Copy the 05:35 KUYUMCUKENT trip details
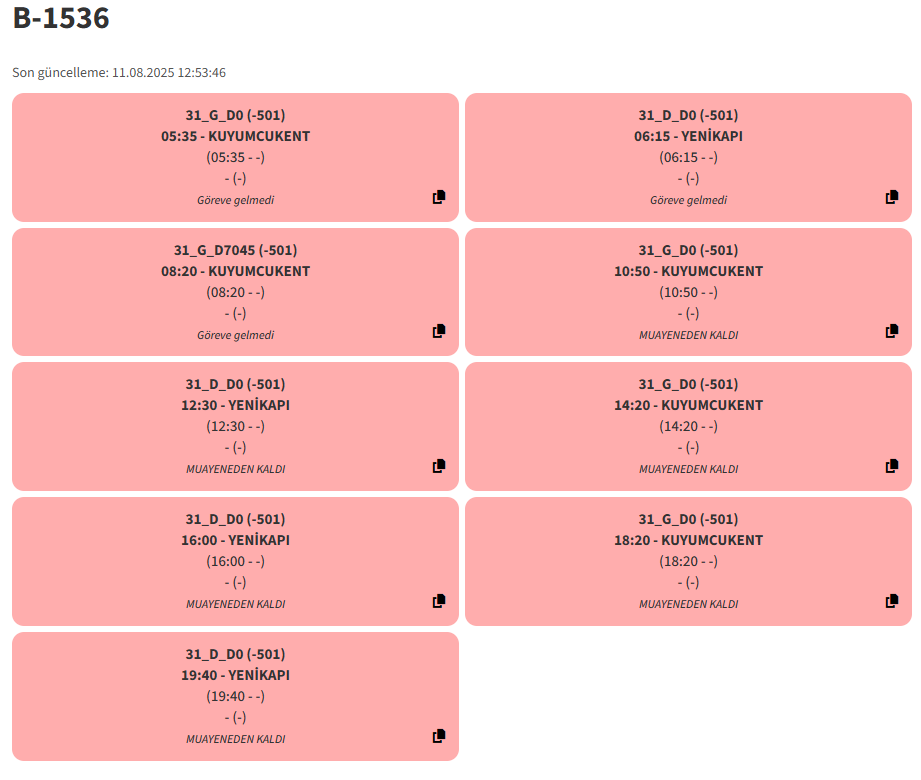This screenshot has height=780, width=921. (439, 197)
